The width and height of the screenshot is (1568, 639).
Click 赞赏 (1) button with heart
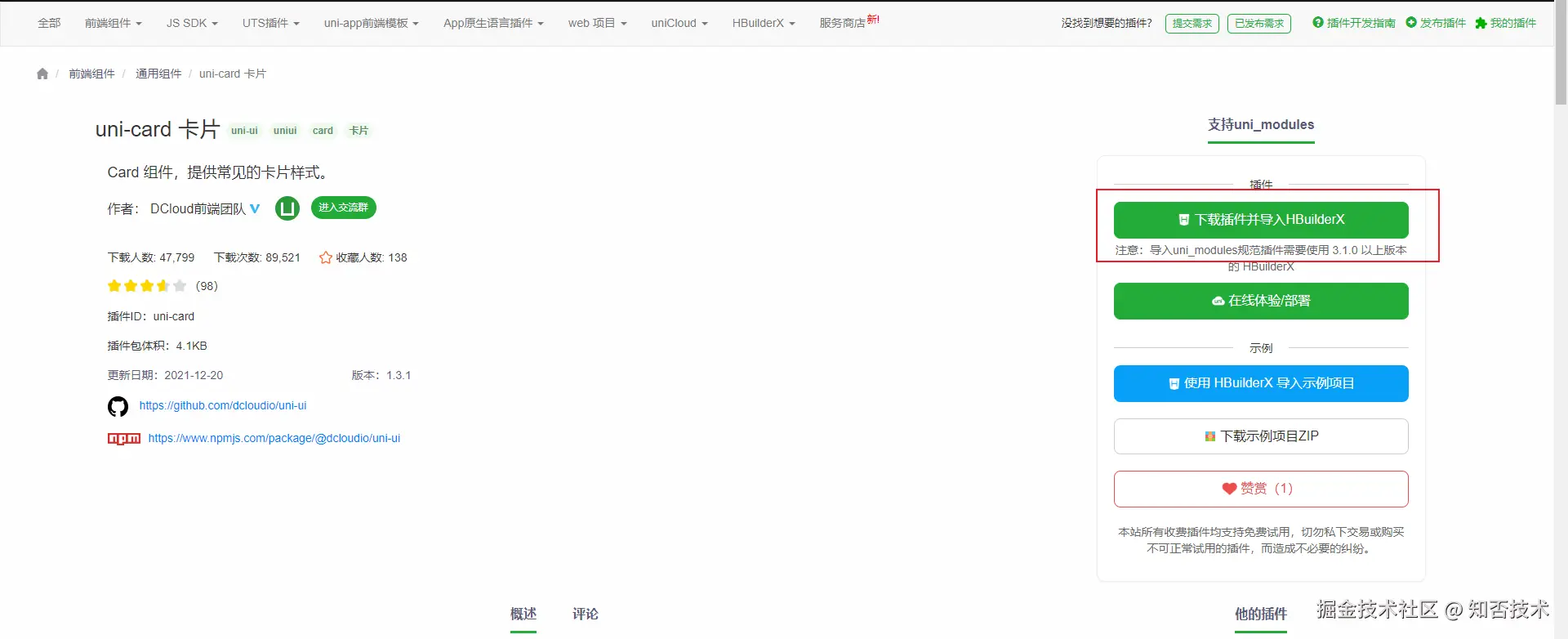(1261, 489)
